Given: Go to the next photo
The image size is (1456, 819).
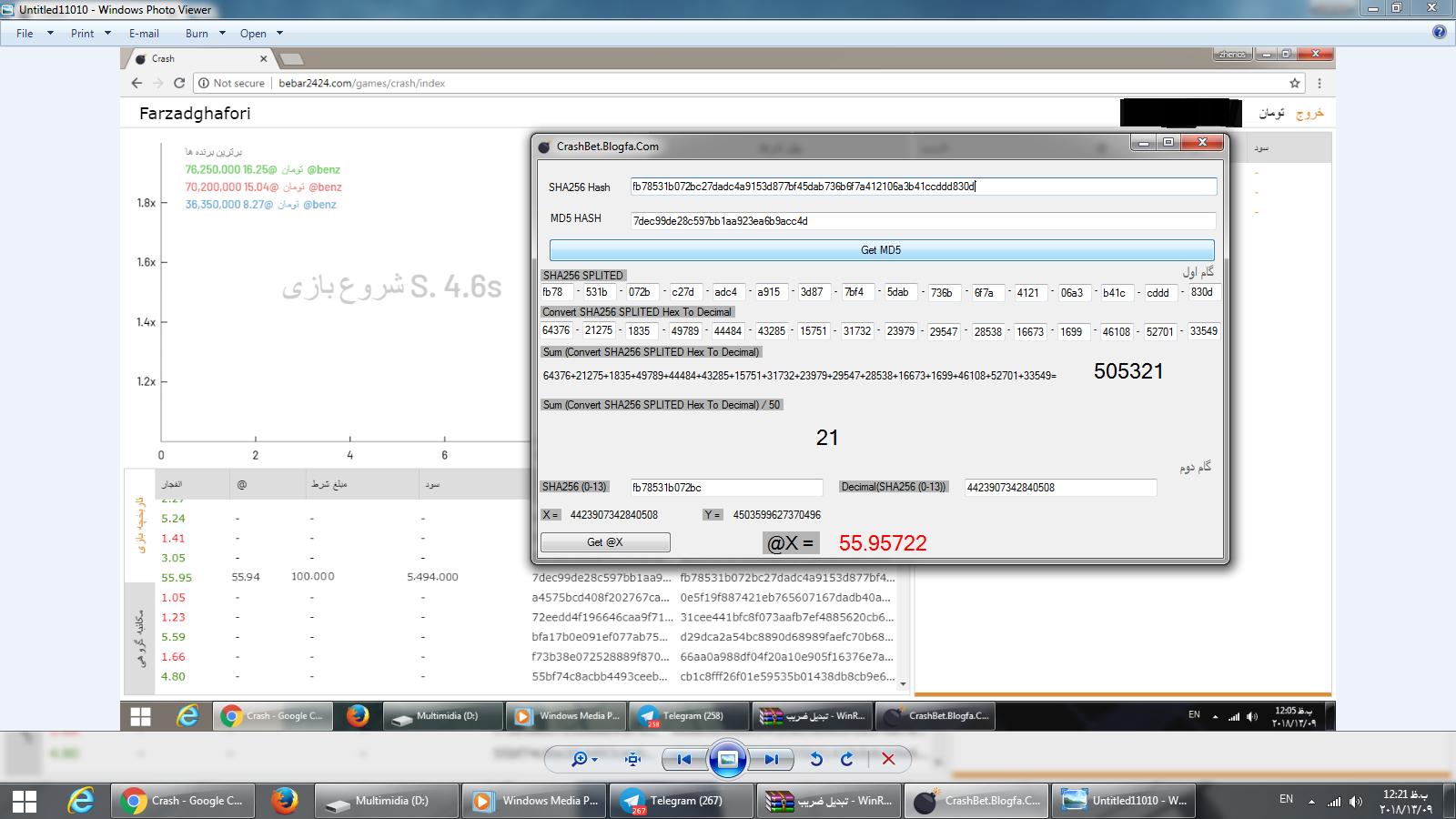Looking at the screenshot, I should tap(772, 759).
